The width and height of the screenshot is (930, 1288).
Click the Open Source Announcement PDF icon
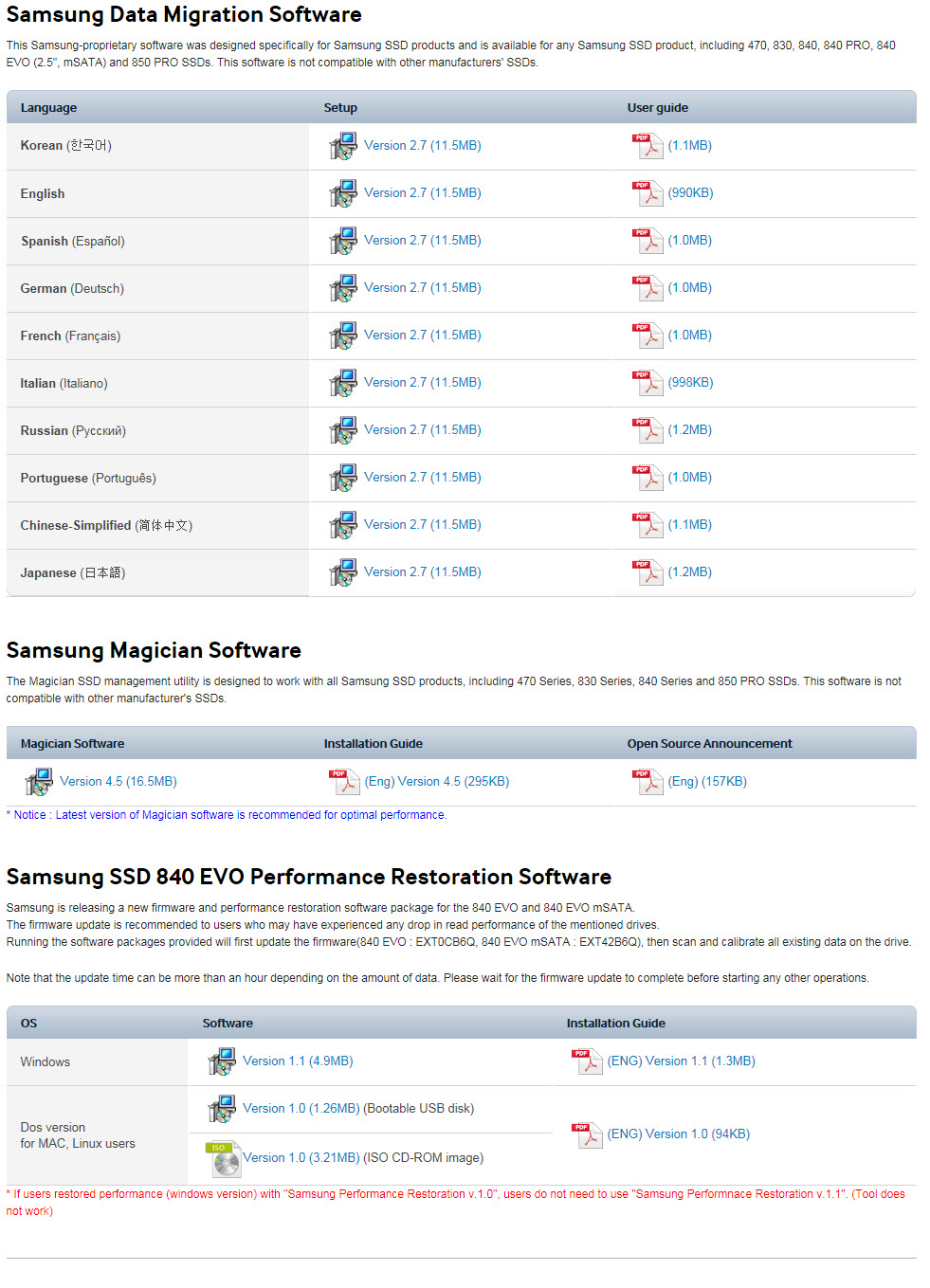(647, 782)
